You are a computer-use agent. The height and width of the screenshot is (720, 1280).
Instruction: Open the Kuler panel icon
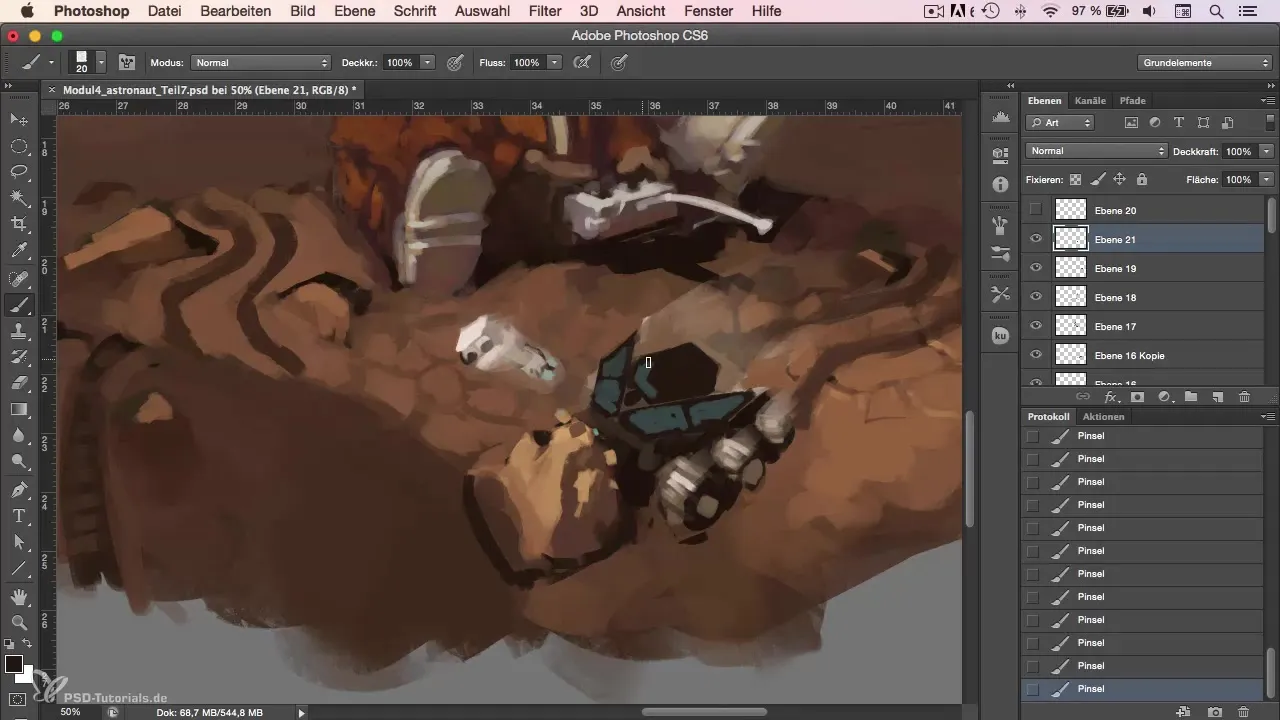[1000, 336]
